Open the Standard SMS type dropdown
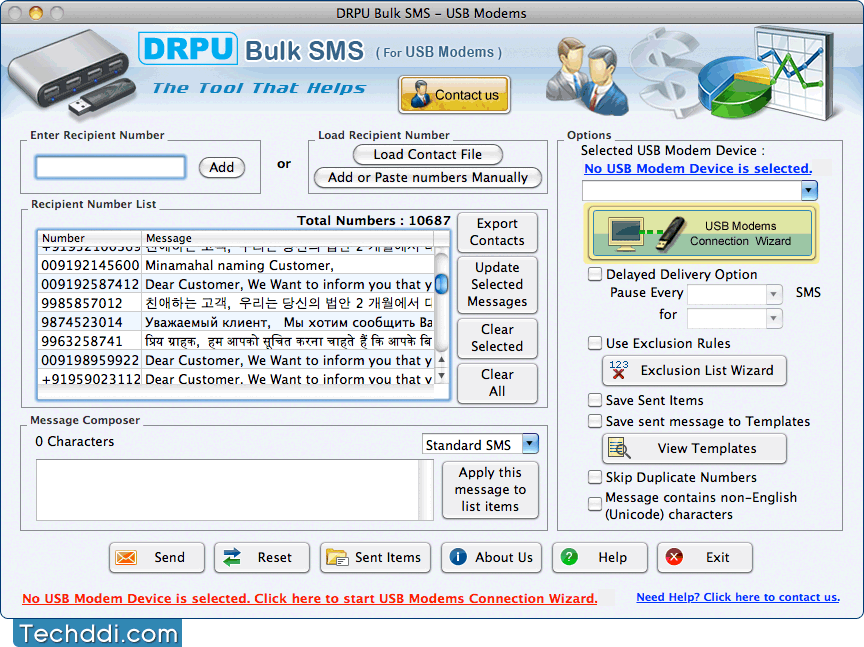This screenshot has width=864, height=647. point(530,444)
